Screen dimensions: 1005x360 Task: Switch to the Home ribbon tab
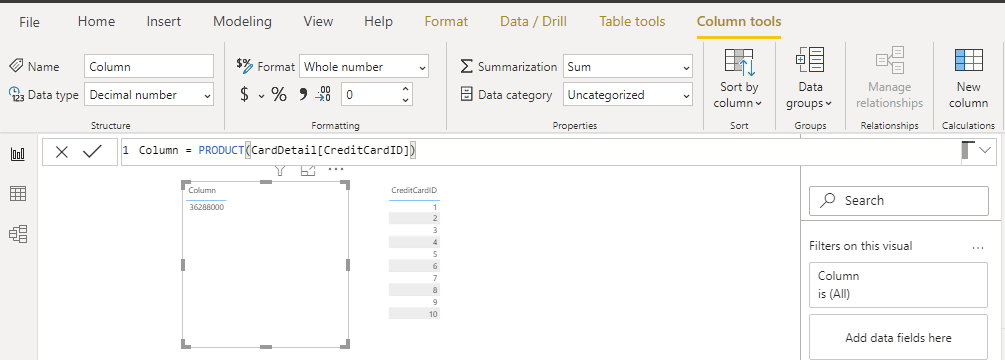tap(96, 22)
